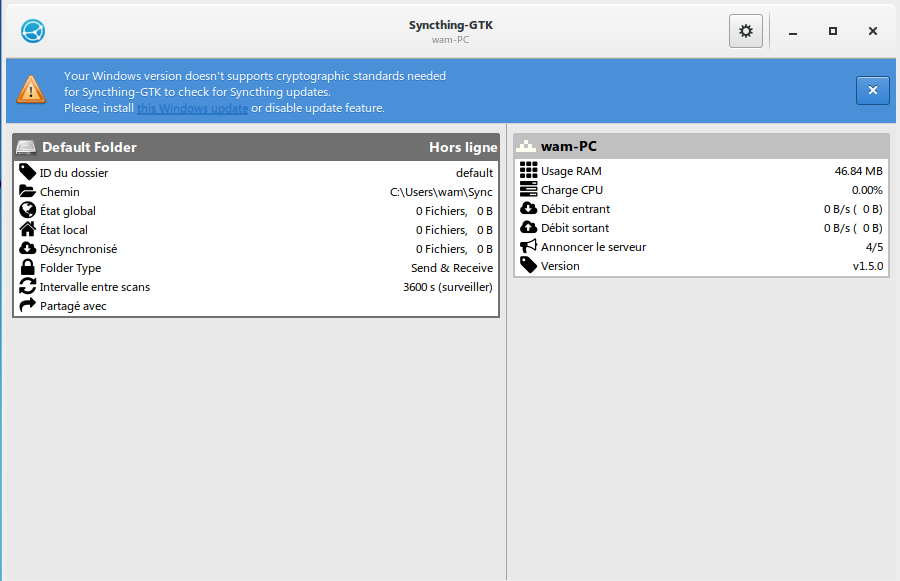Screen dimensions: 900x581
Task: Click the Usage RAM grid icon
Action: 529,171
